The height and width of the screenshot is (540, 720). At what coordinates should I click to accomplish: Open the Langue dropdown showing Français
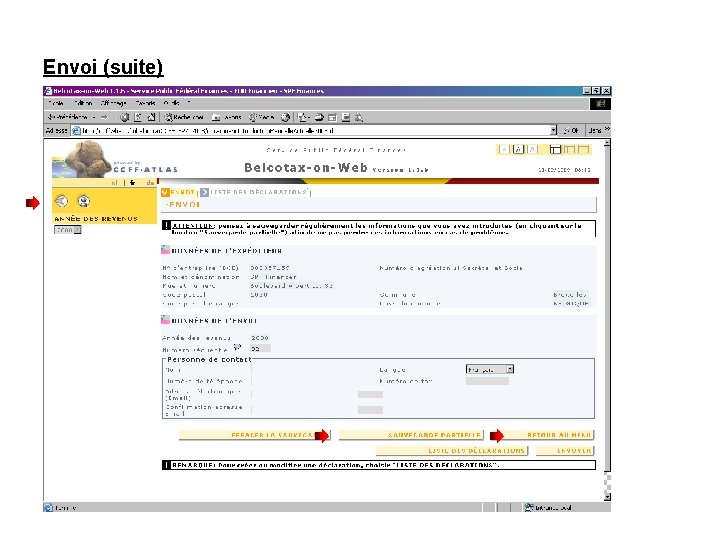489,369
